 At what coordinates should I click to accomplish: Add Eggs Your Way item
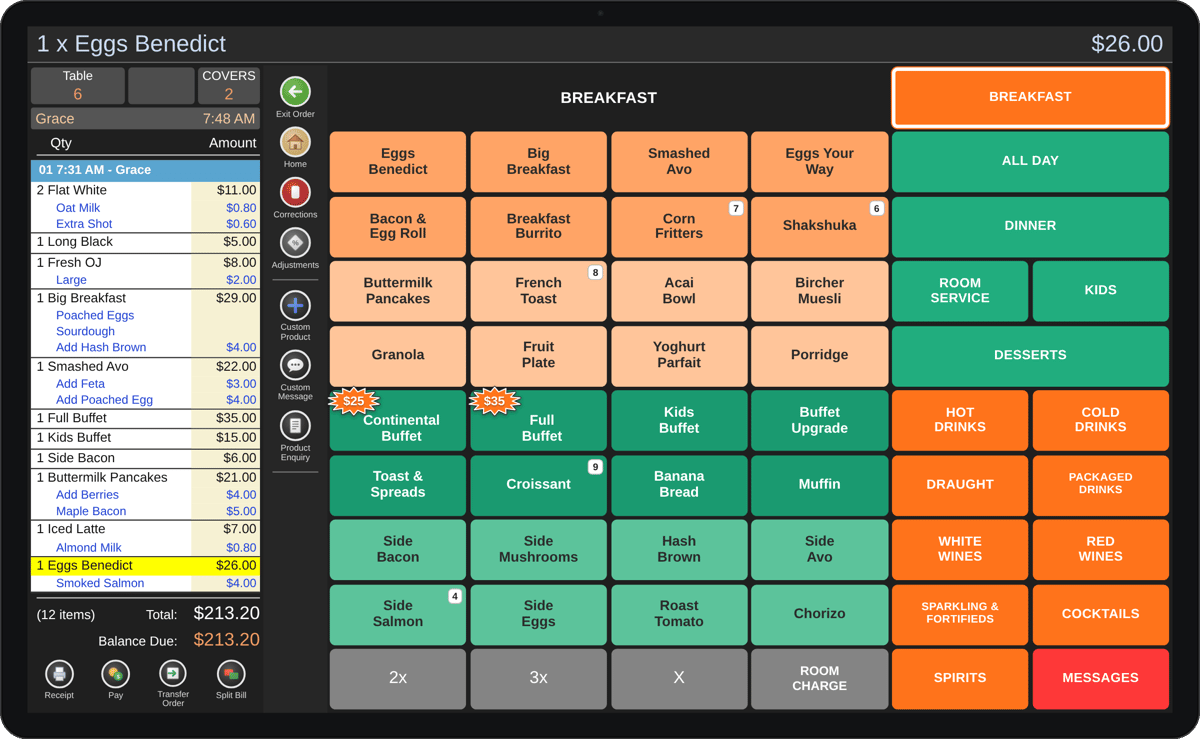tap(819, 161)
